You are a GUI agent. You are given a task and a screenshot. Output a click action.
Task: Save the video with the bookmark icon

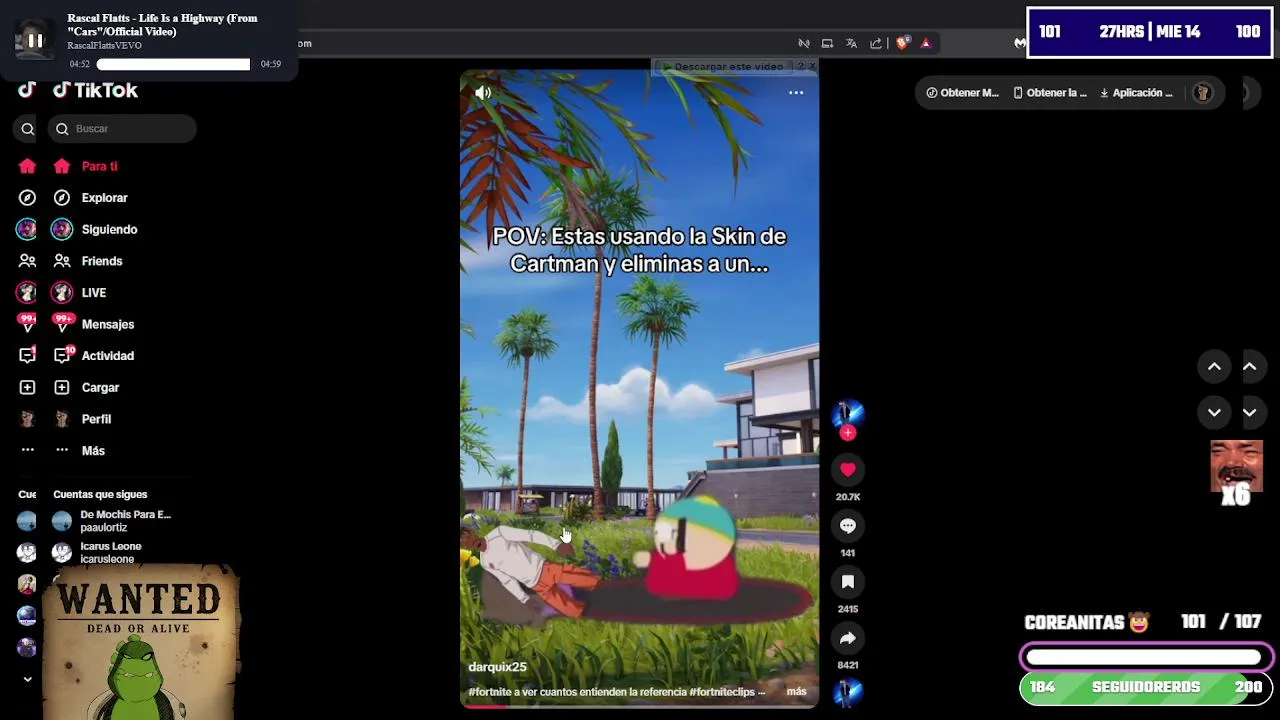[848, 582]
